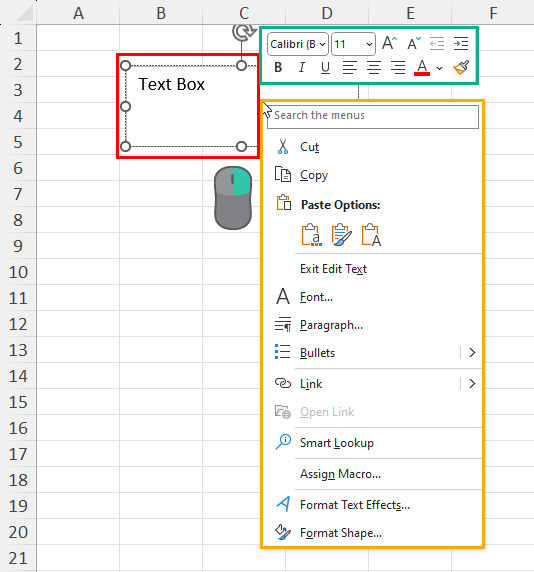Select column A header

pos(78,13)
